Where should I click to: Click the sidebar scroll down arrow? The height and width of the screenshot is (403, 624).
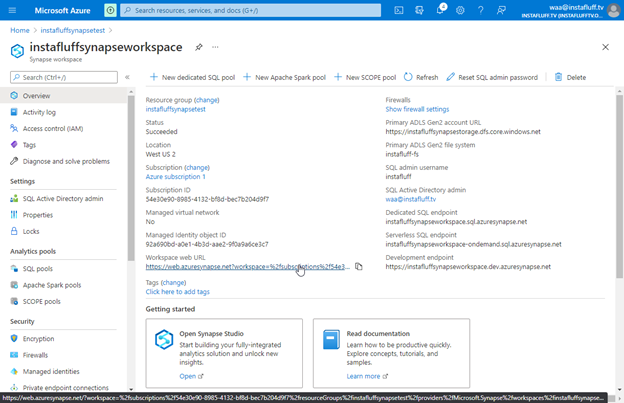click(131, 389)
